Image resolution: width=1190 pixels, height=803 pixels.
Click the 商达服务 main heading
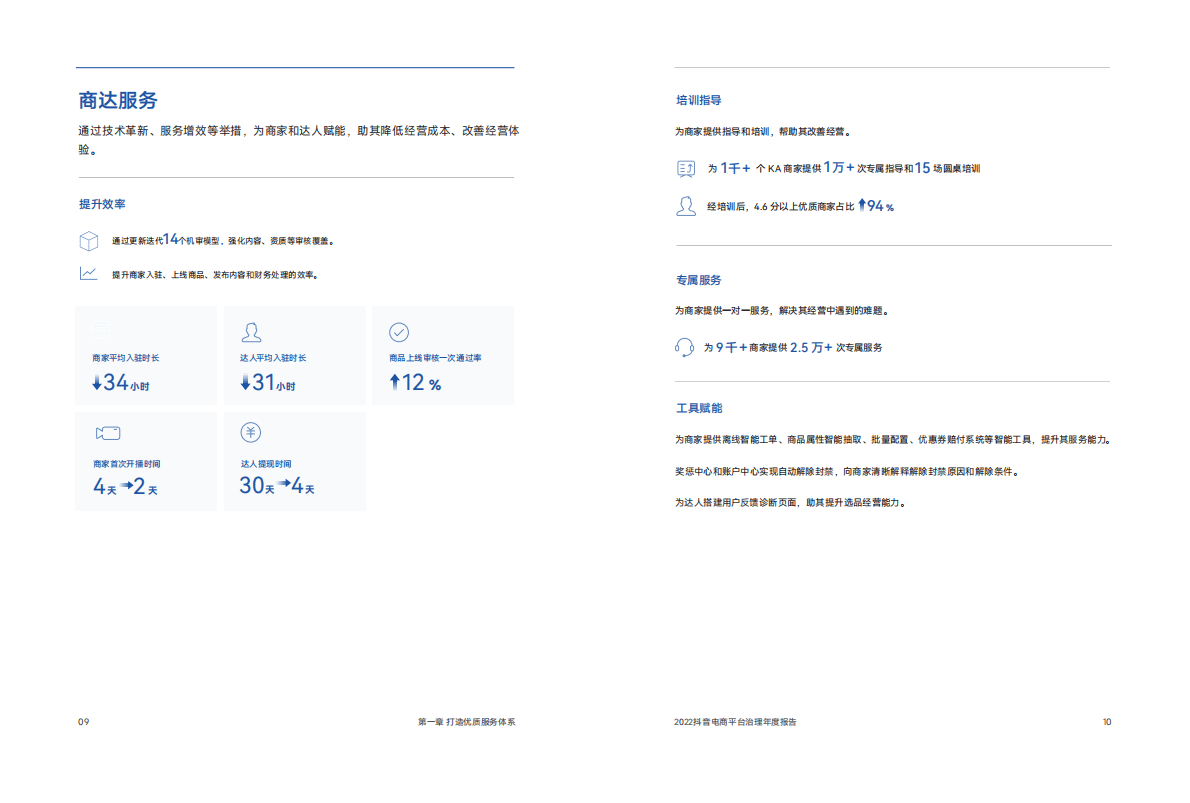coord(118,100)
